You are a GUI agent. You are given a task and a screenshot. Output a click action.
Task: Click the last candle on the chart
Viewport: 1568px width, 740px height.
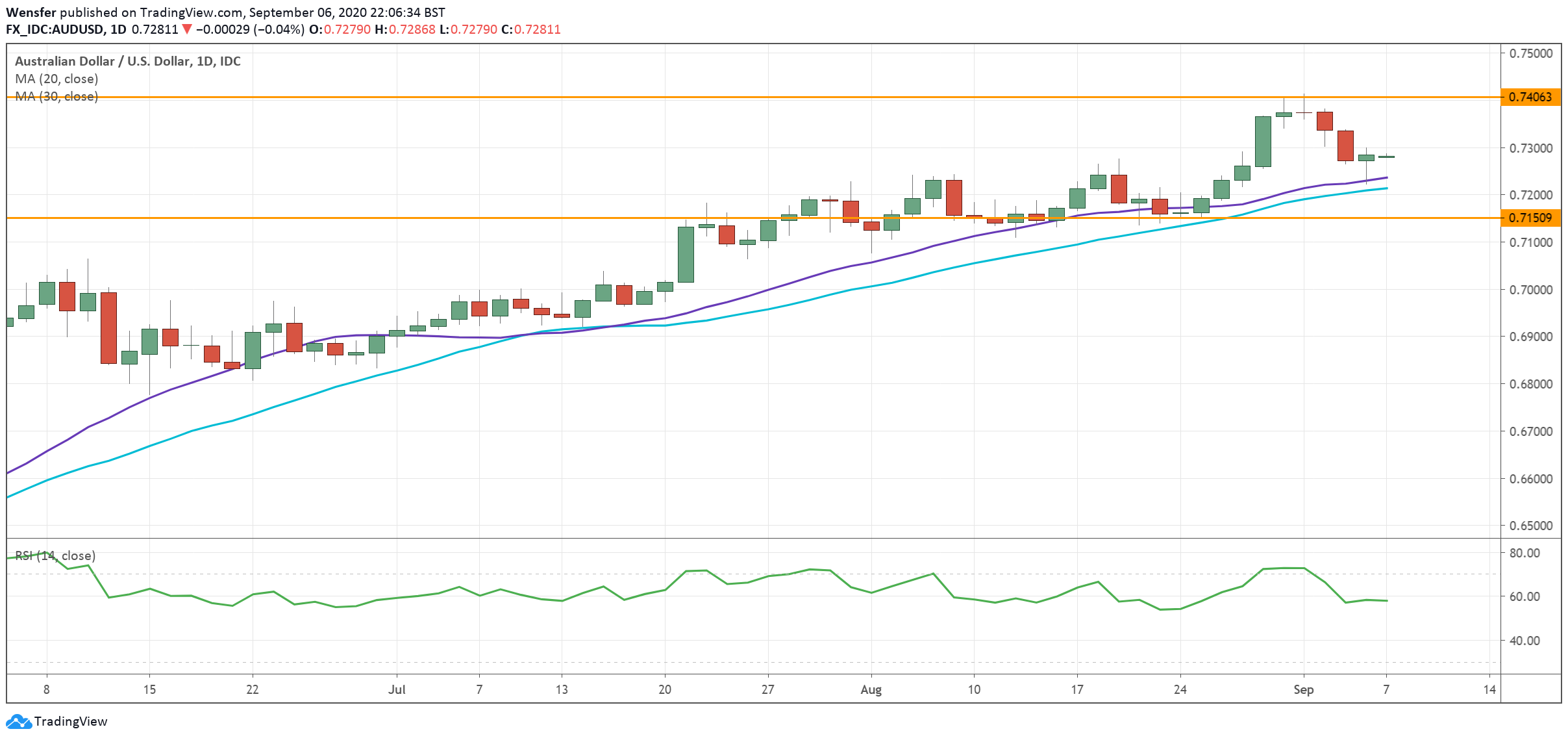coord(1386,157)
